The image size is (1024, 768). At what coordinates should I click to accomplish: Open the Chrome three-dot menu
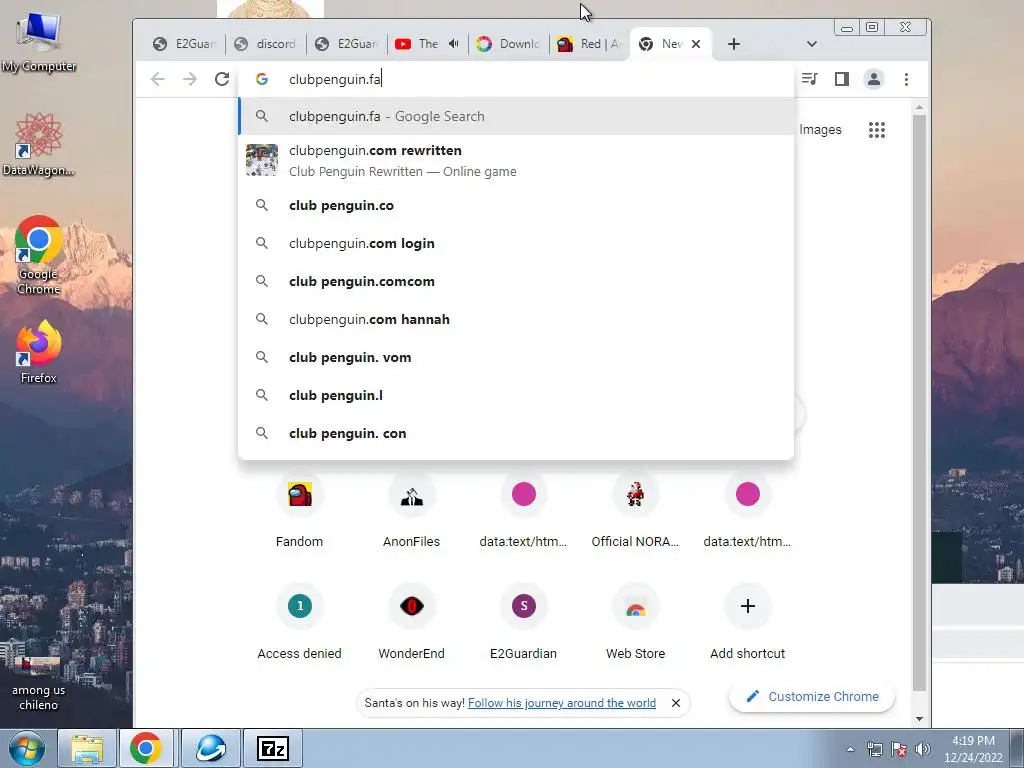point(906,79)
